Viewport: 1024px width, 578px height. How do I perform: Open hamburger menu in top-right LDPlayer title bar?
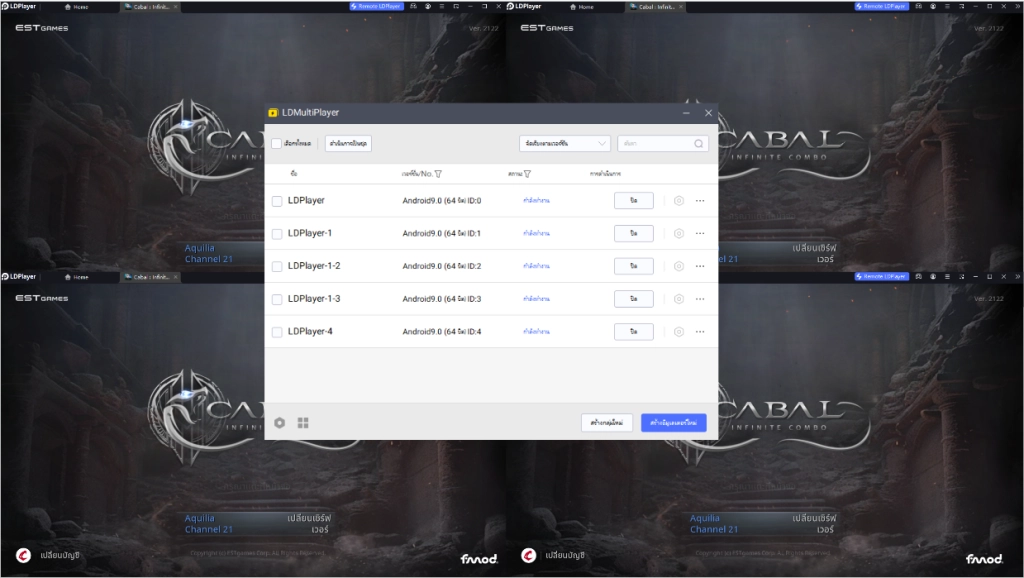948,6
